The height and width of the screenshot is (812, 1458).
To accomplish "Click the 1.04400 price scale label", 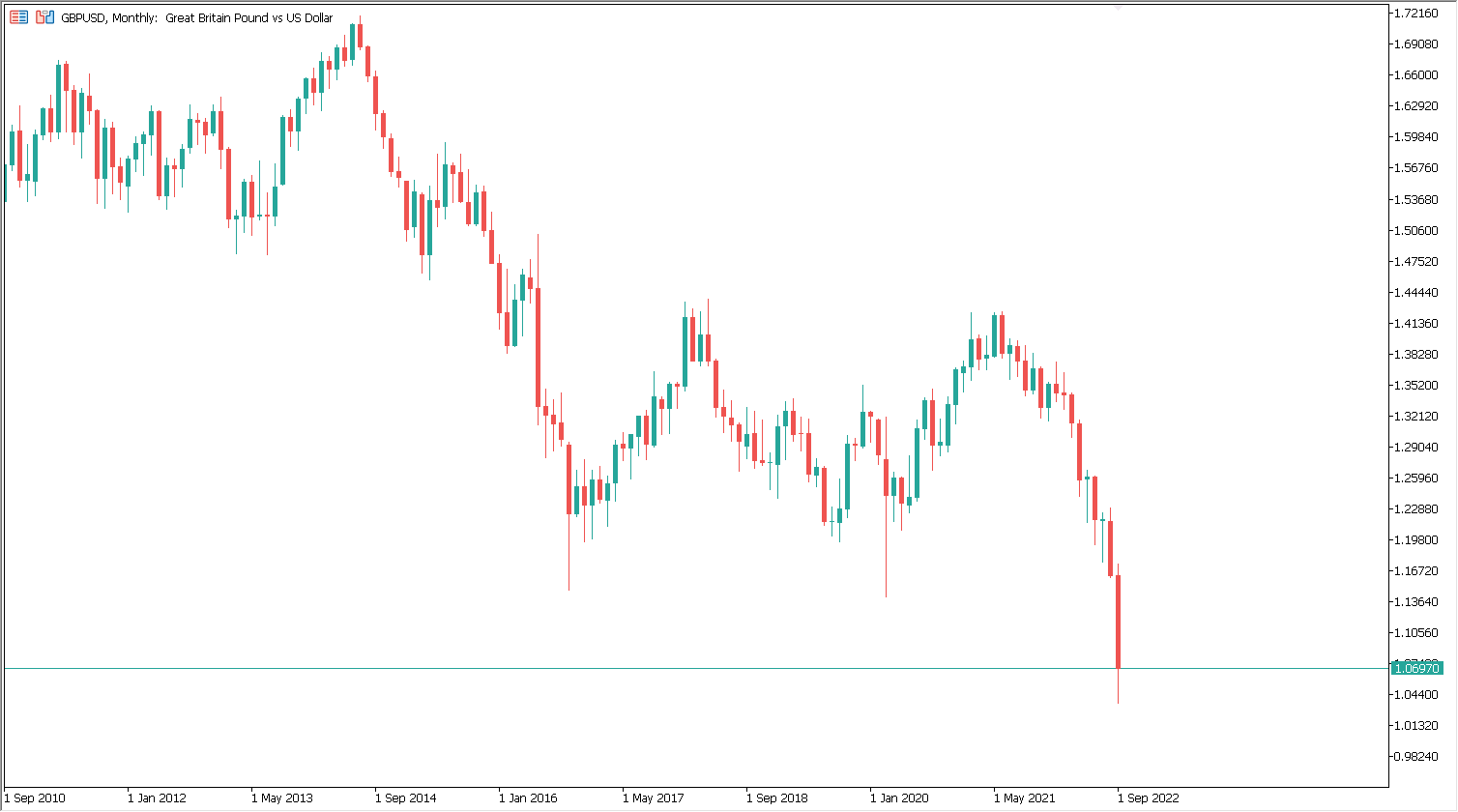I will 1415,694.
